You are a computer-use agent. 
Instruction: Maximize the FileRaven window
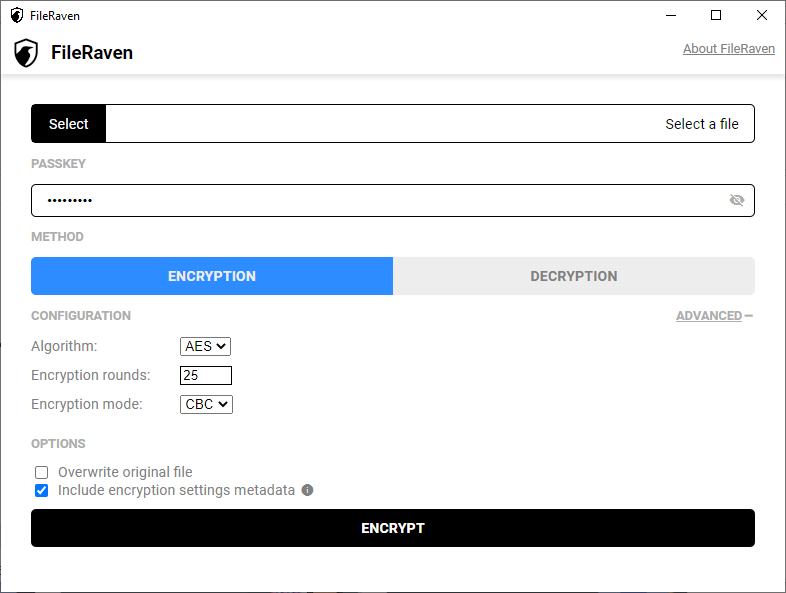[716, 16]
